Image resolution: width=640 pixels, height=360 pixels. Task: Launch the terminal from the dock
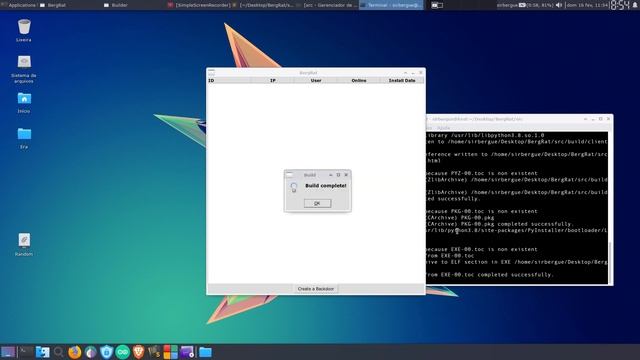[26, 352]
